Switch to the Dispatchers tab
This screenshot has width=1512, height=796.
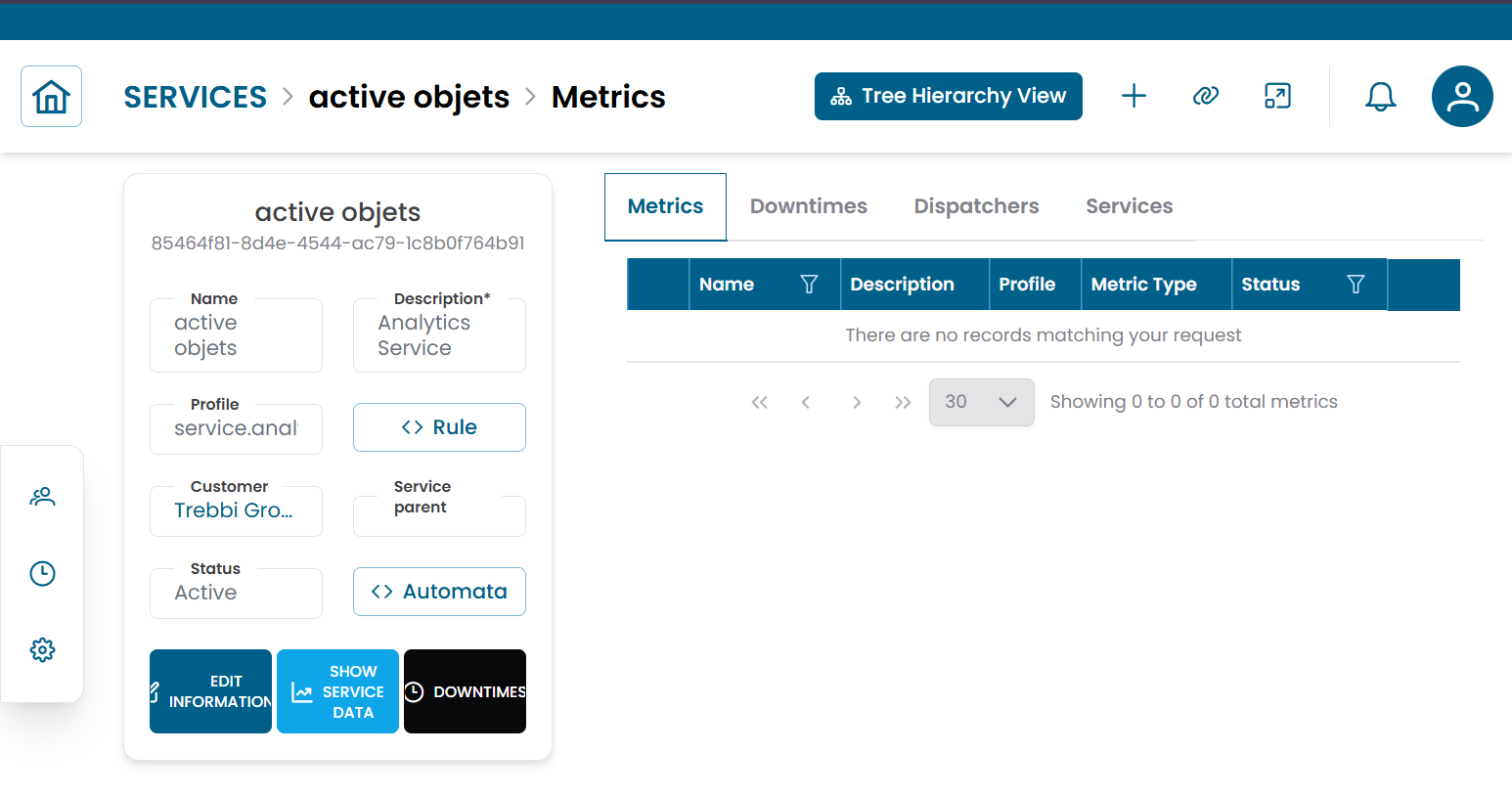pyautogui.click(x=976, y=206)
